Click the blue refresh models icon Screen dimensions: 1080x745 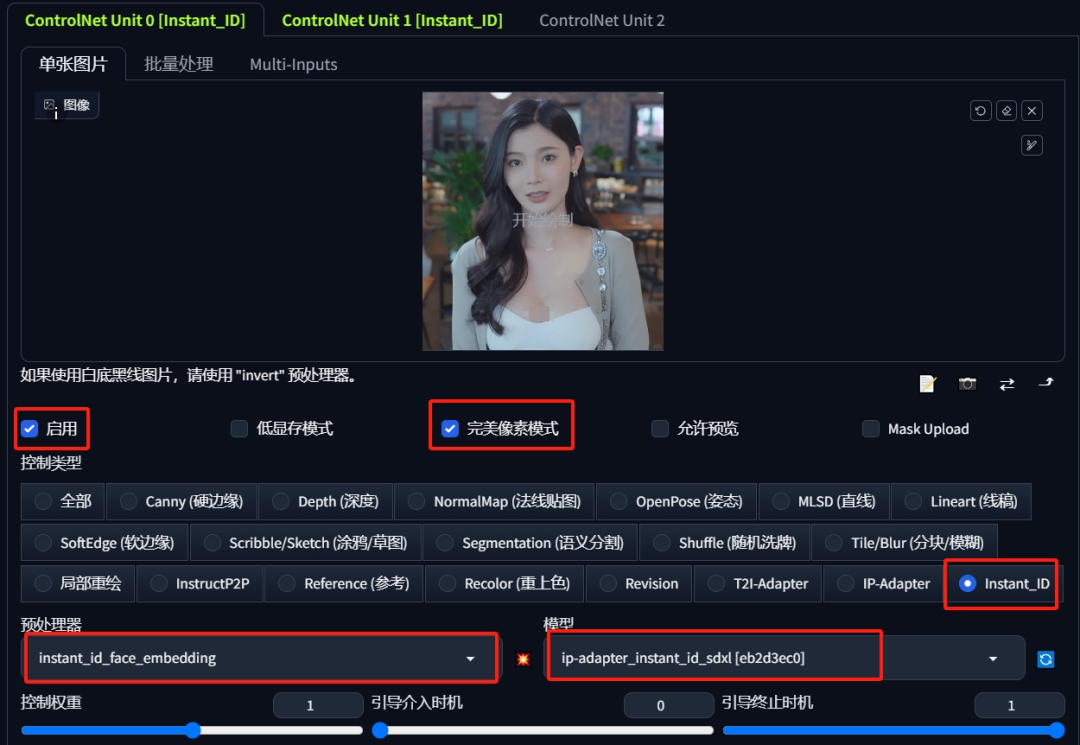point(1046,660)
